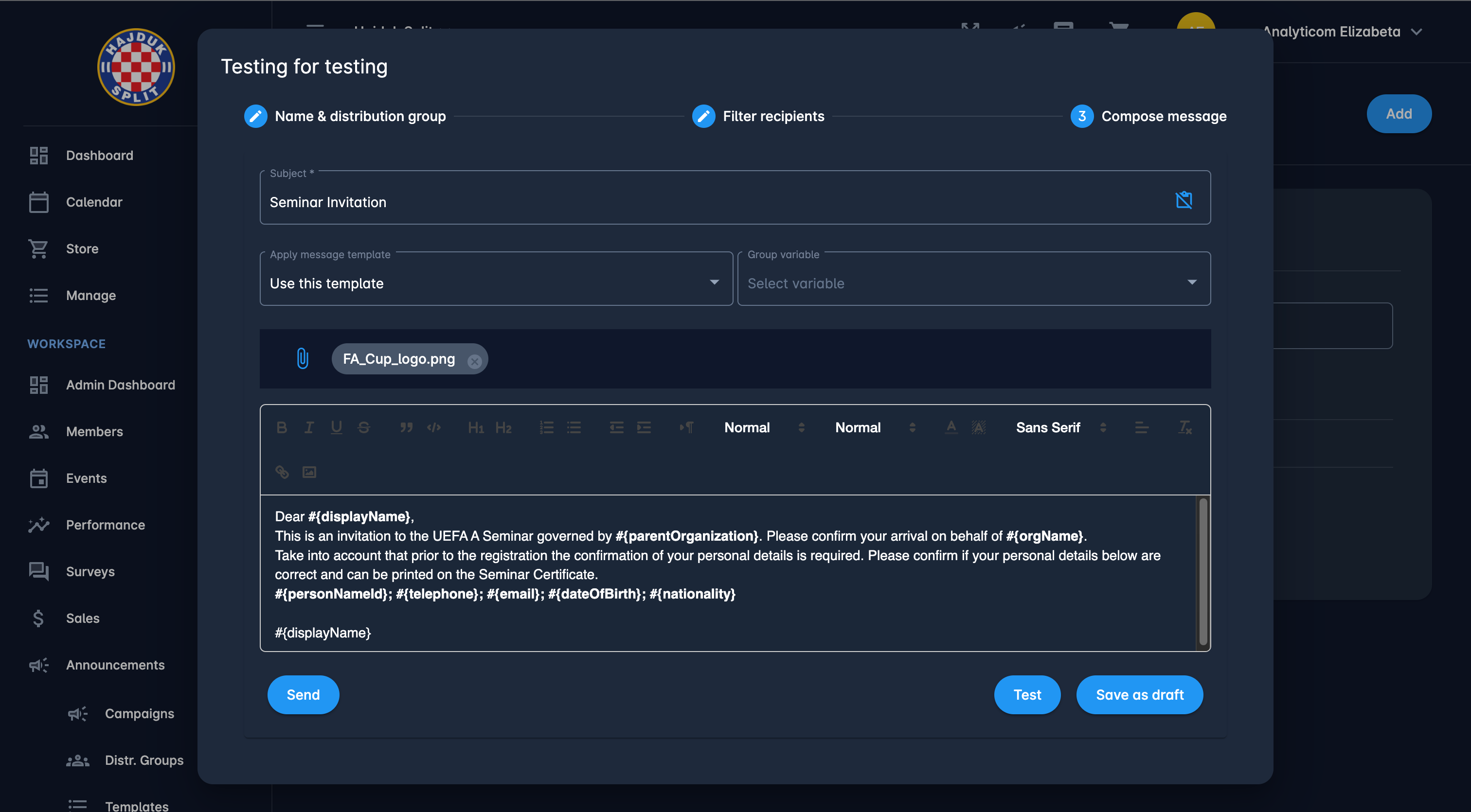Click the Save as draft button

1139,694
